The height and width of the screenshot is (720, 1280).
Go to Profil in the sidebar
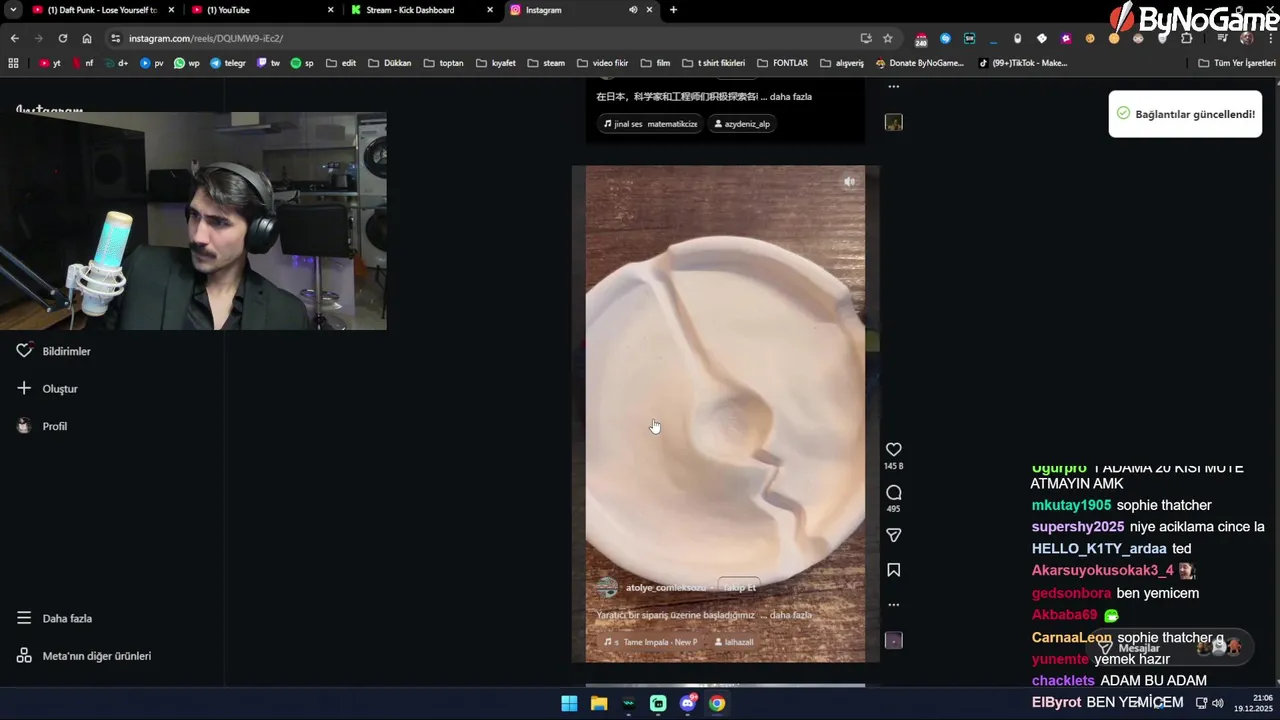(42, 426)
